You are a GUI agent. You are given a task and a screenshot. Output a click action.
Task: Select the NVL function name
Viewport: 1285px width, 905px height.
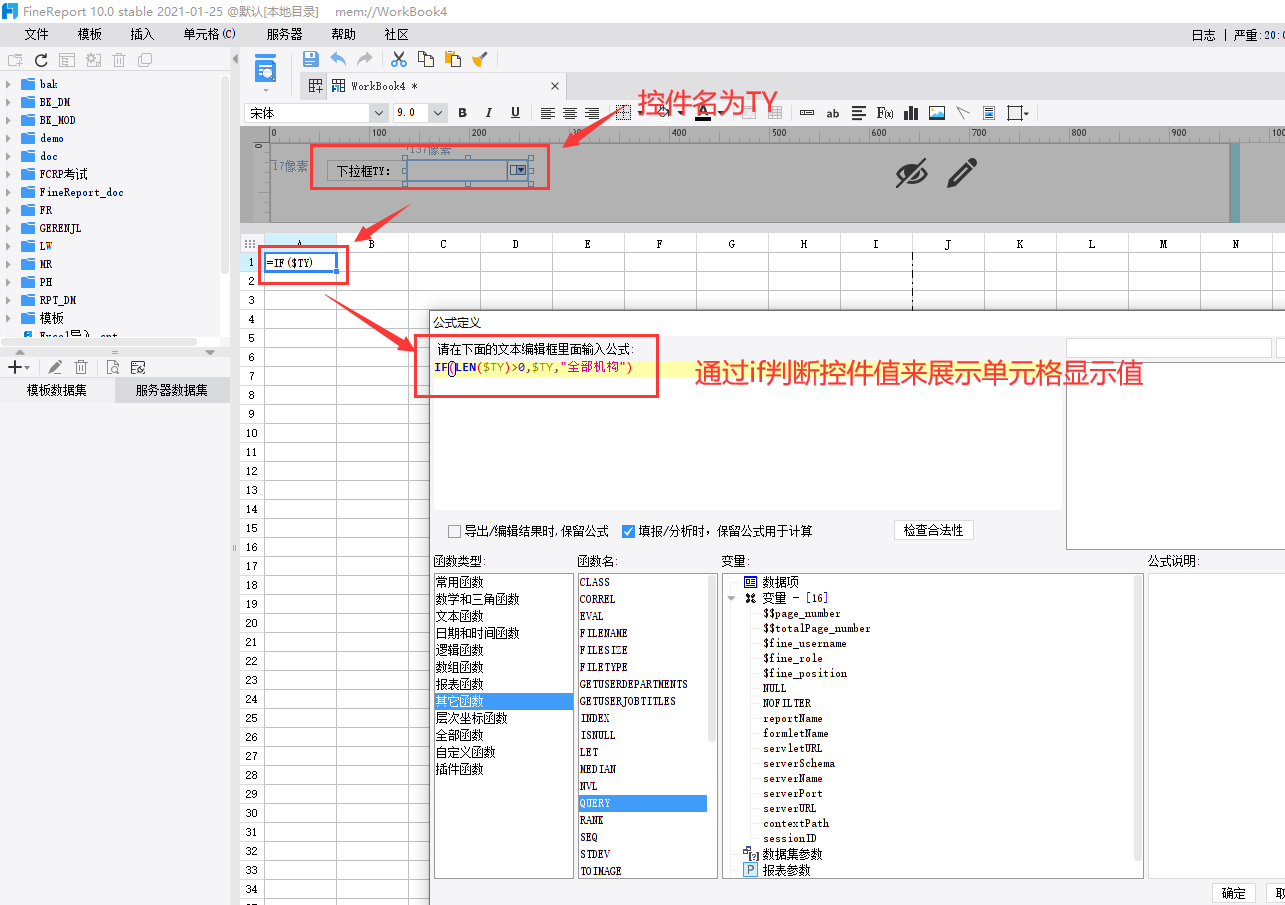click(589, 786)
